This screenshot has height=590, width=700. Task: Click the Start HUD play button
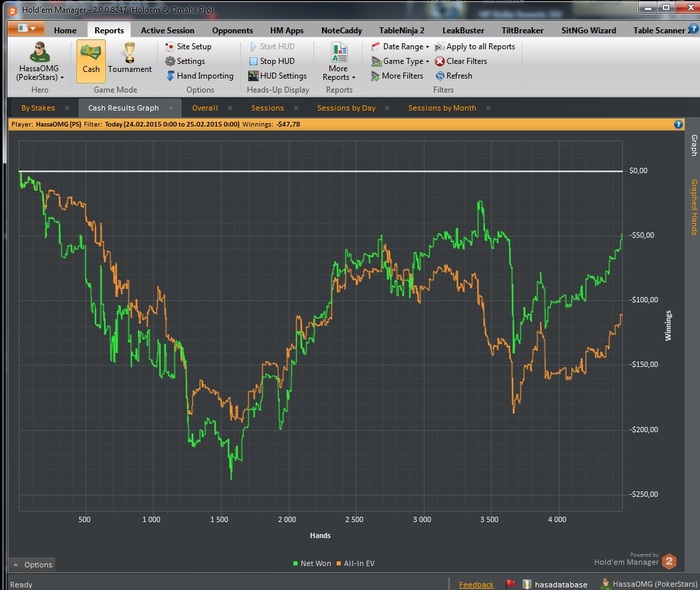point(272,46)
